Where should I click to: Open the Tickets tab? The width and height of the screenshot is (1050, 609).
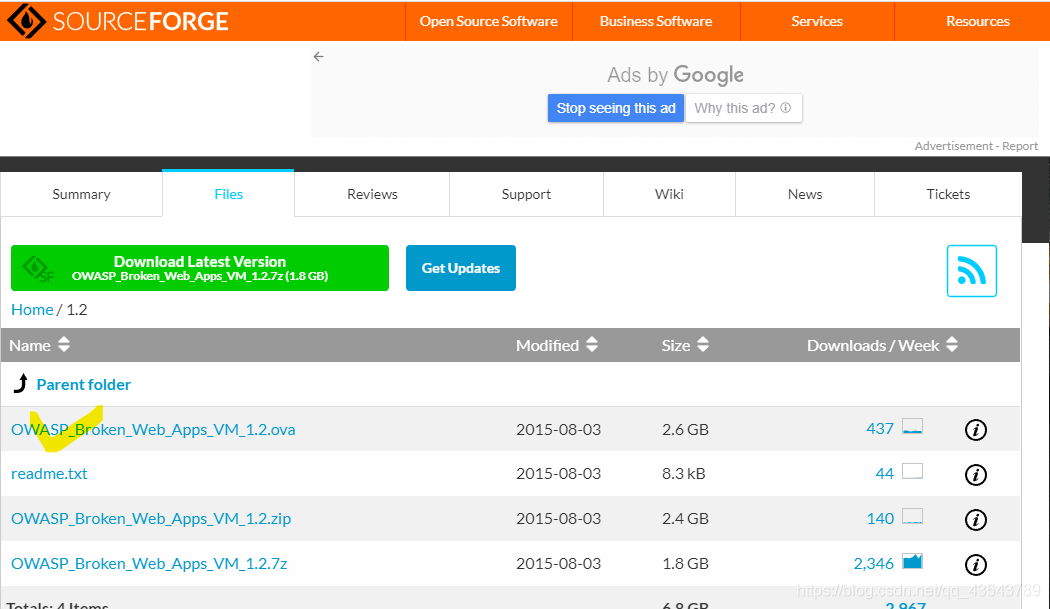(x=948, y=194)
